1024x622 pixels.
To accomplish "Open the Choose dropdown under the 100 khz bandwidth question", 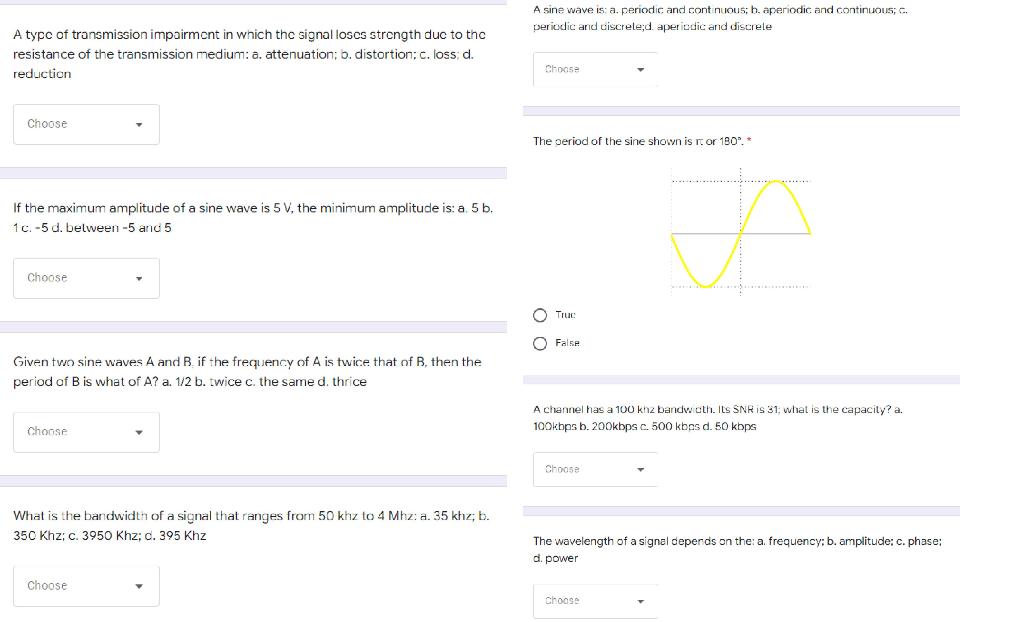I will click(x=595, y=469).
